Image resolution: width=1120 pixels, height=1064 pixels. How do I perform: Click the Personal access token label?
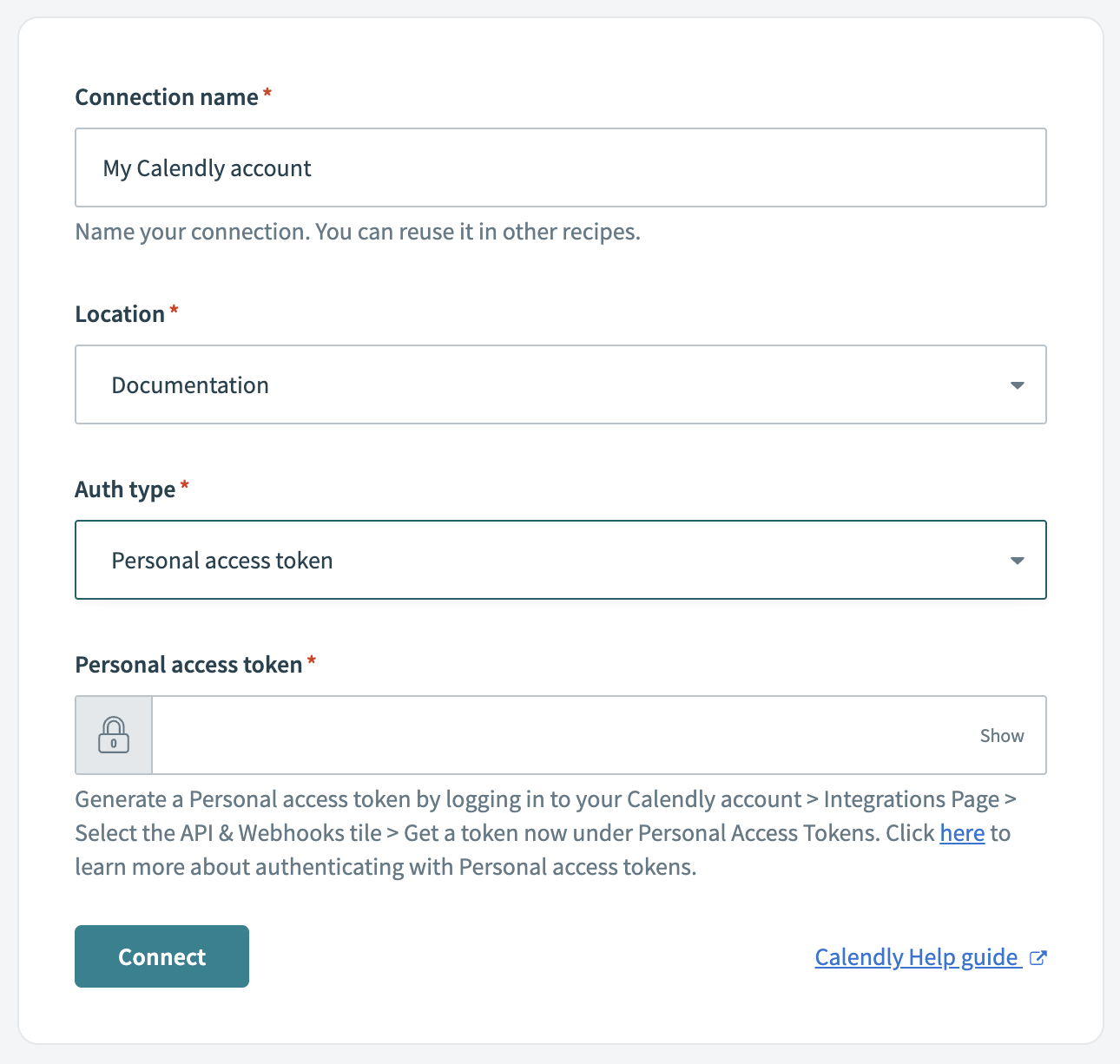188,664
